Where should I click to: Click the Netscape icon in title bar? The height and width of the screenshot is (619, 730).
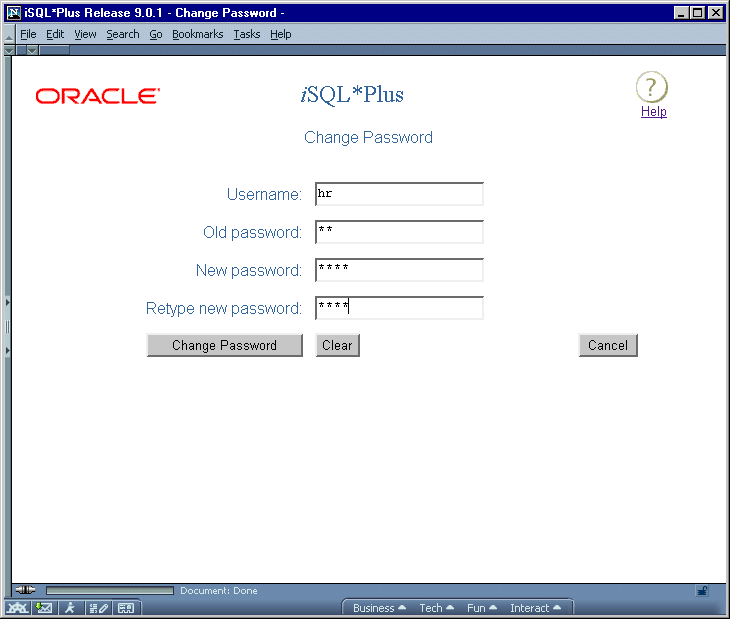click(x=14, y=13)
